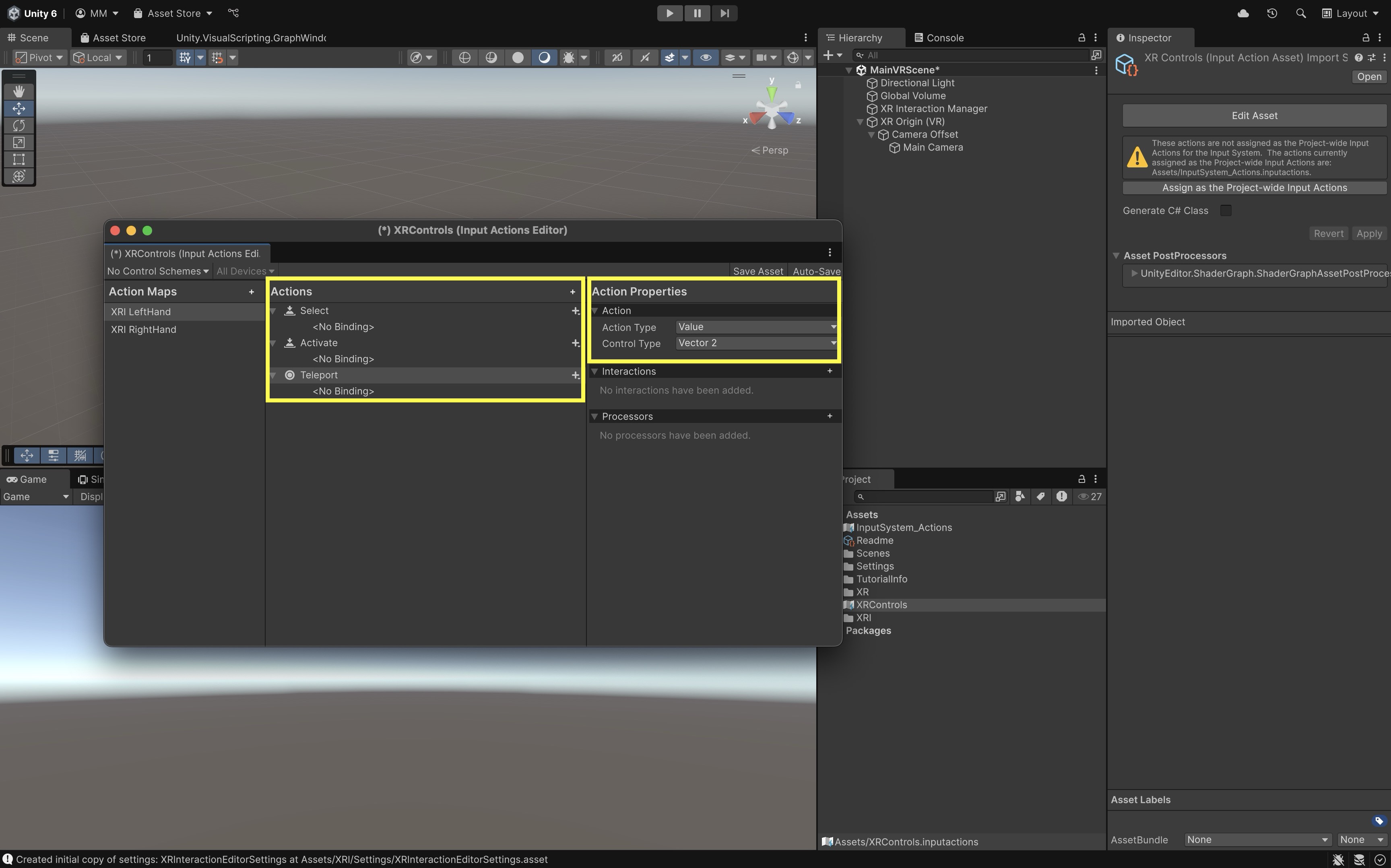The width and height of the screenshot is (1391, 868).
Task: Select the Rotate tool in scene toolbar
Action: tap(19, 126)
